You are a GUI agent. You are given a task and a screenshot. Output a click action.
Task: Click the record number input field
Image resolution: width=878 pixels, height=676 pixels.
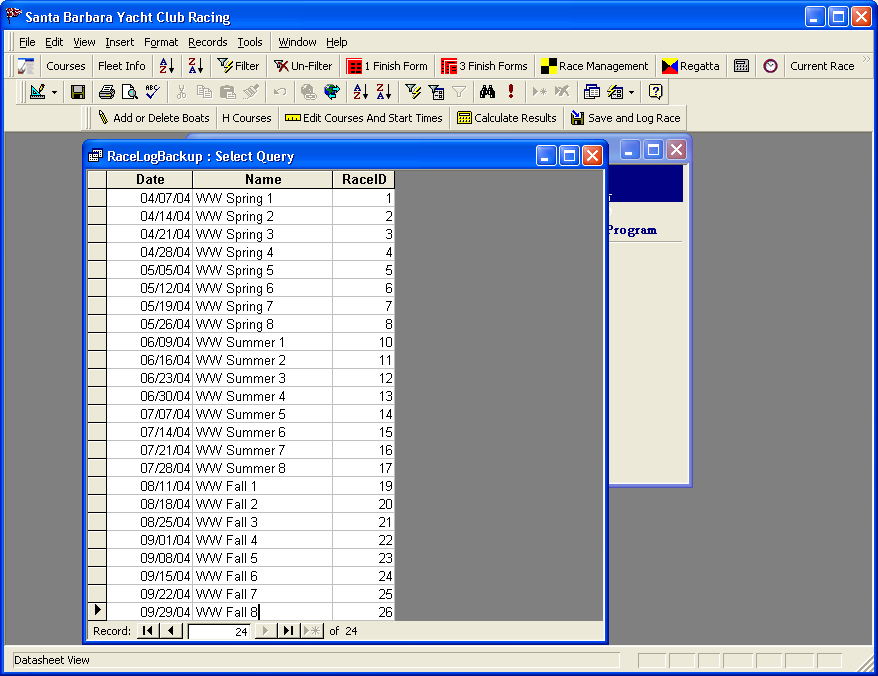click(220, 631)
